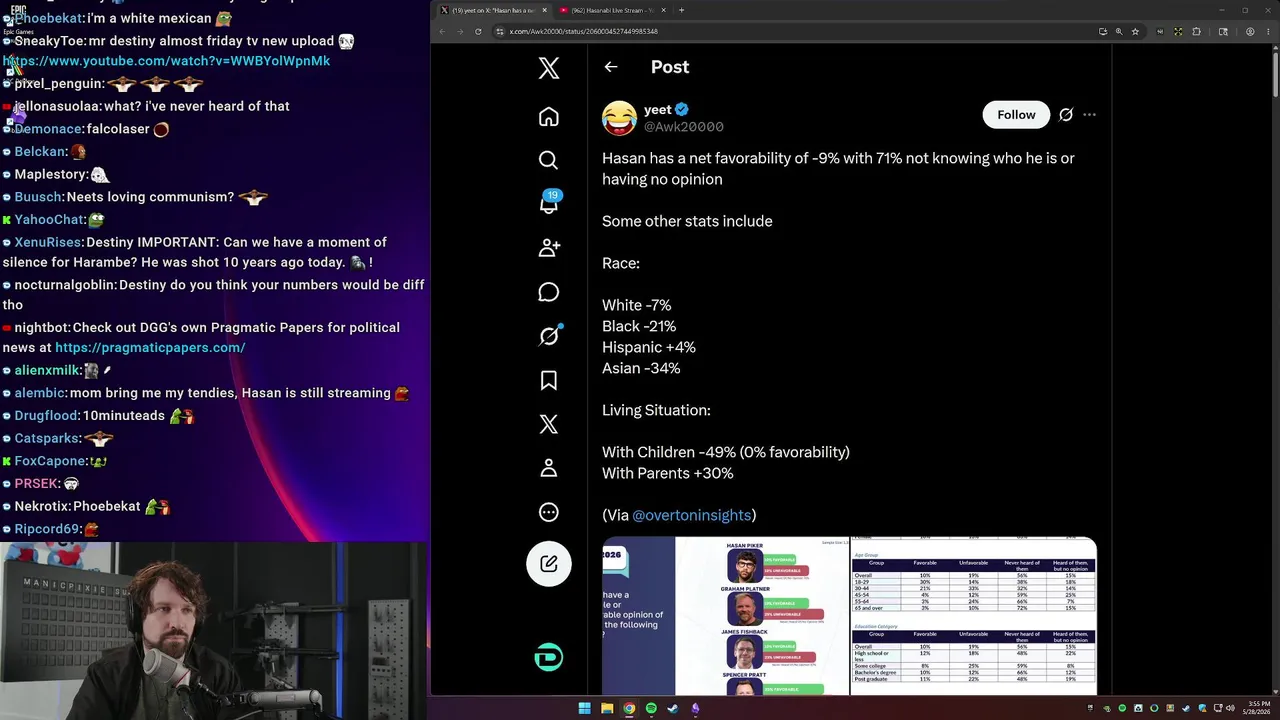Navigate back in the browser
1280x720 pixels.
(x=442, y=31)
